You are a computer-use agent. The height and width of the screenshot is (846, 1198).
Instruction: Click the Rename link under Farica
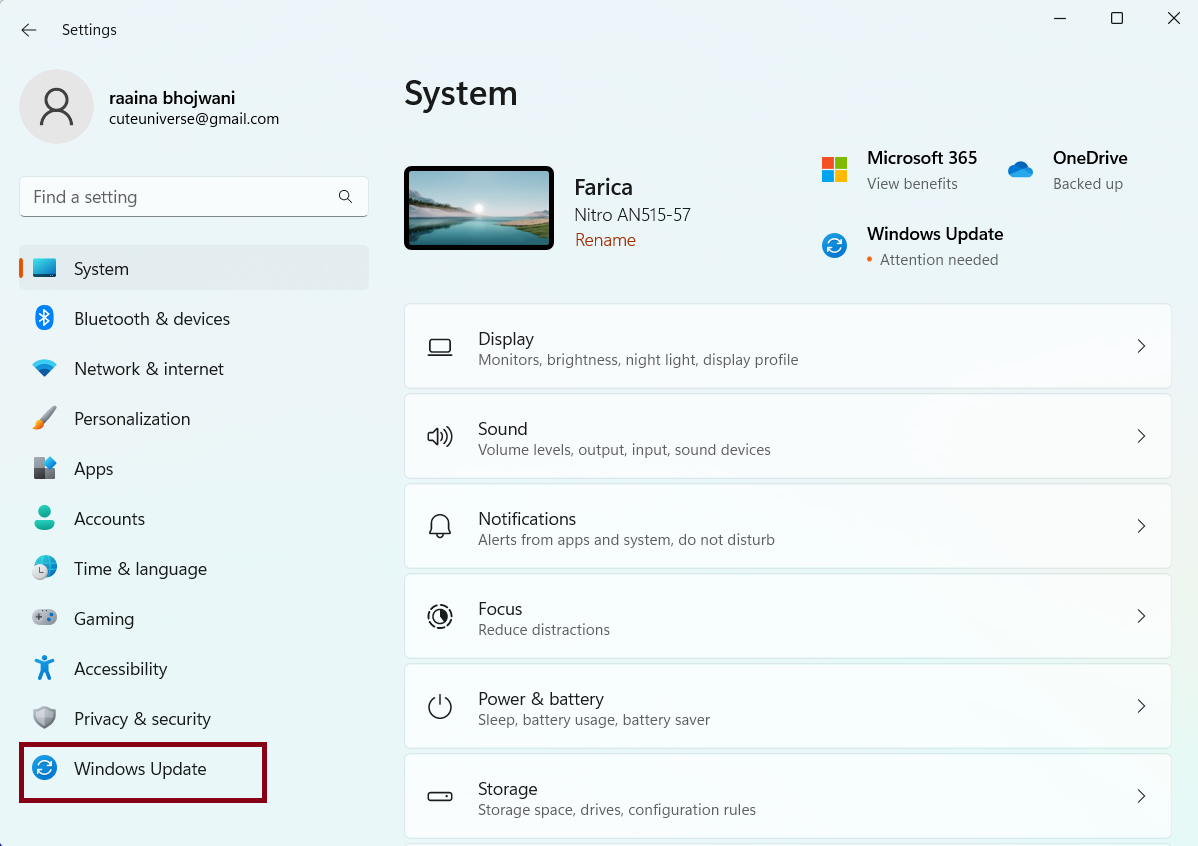point(605,240)
